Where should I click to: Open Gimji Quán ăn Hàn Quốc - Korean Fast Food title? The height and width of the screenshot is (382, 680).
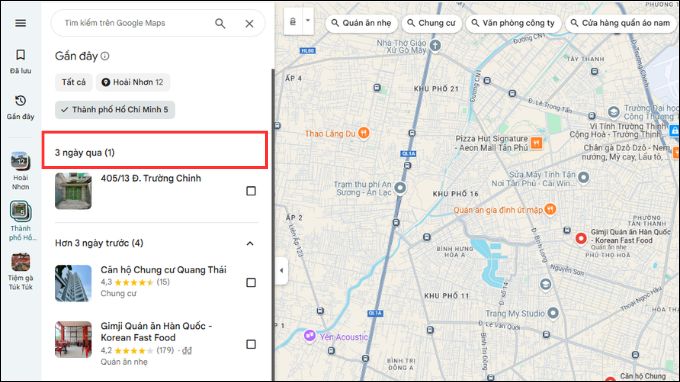tap(156, 332)
